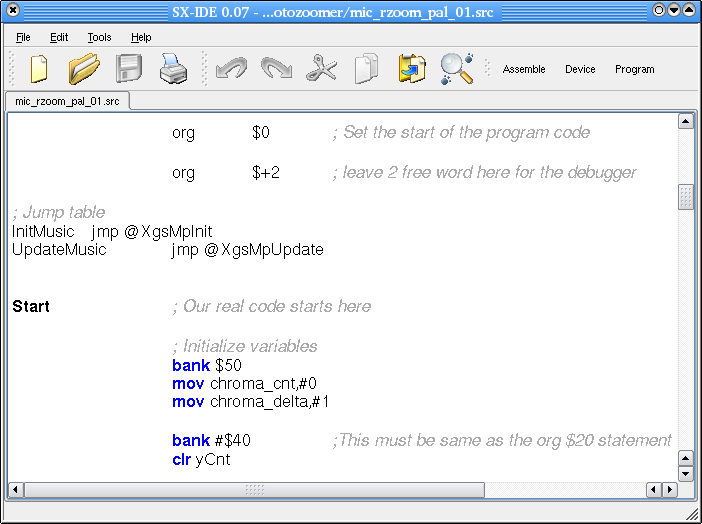The width and height of the screenshot is (702, 524).
Task: Open find with the magnifier icon
Action: pyautogui.click(x=457, y=69)
